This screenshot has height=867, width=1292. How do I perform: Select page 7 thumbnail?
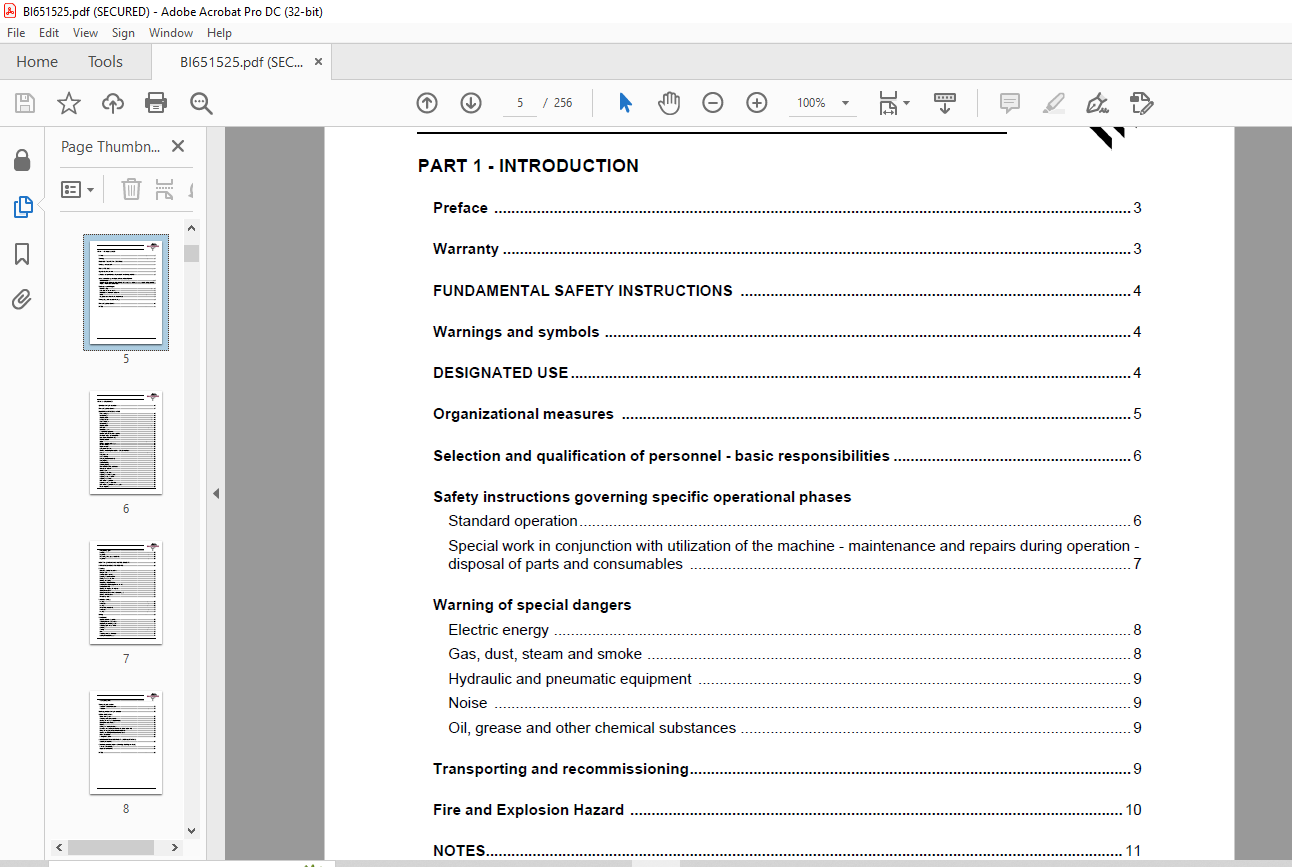tap(126, 593)
